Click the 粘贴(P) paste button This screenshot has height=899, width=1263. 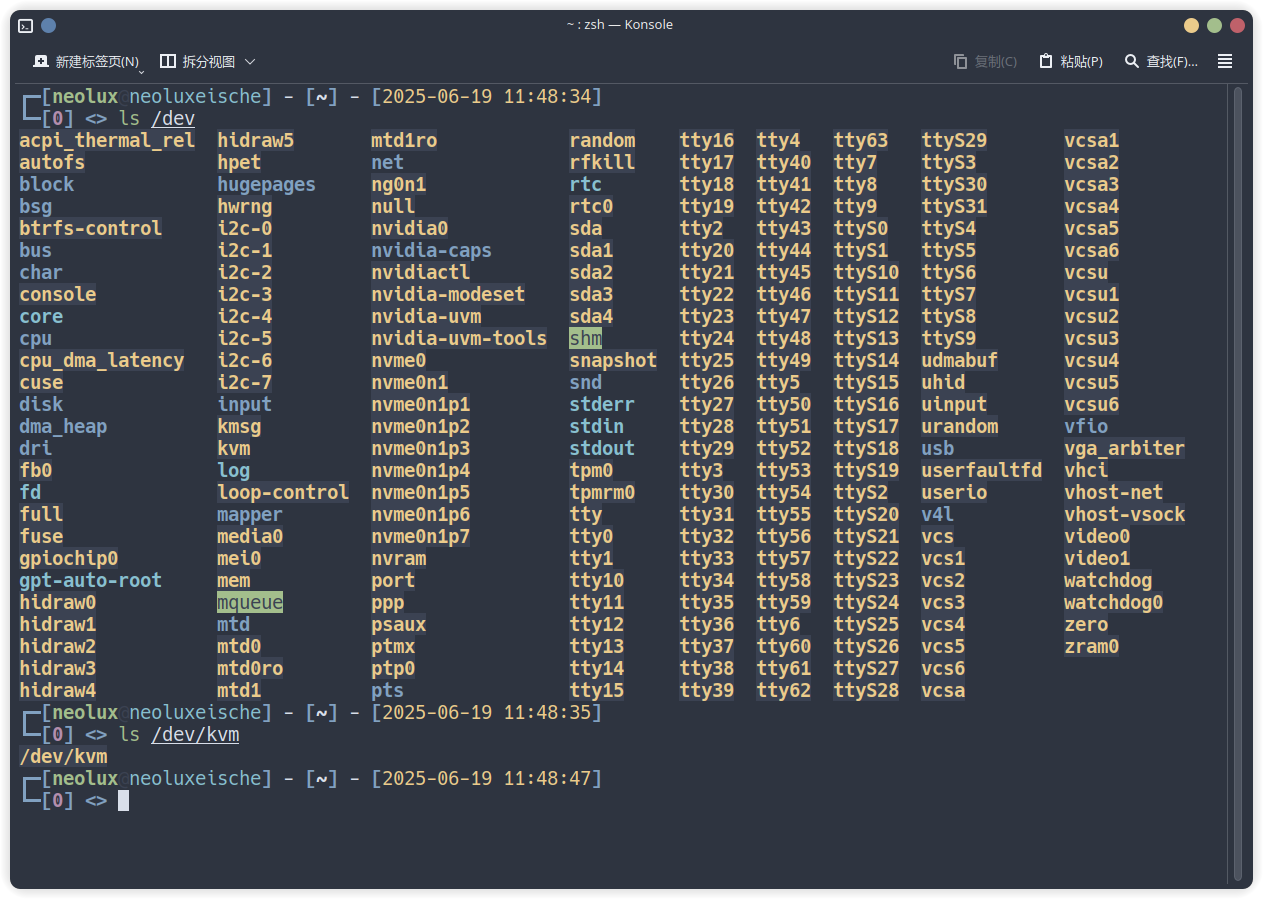tap(1071, 61)
